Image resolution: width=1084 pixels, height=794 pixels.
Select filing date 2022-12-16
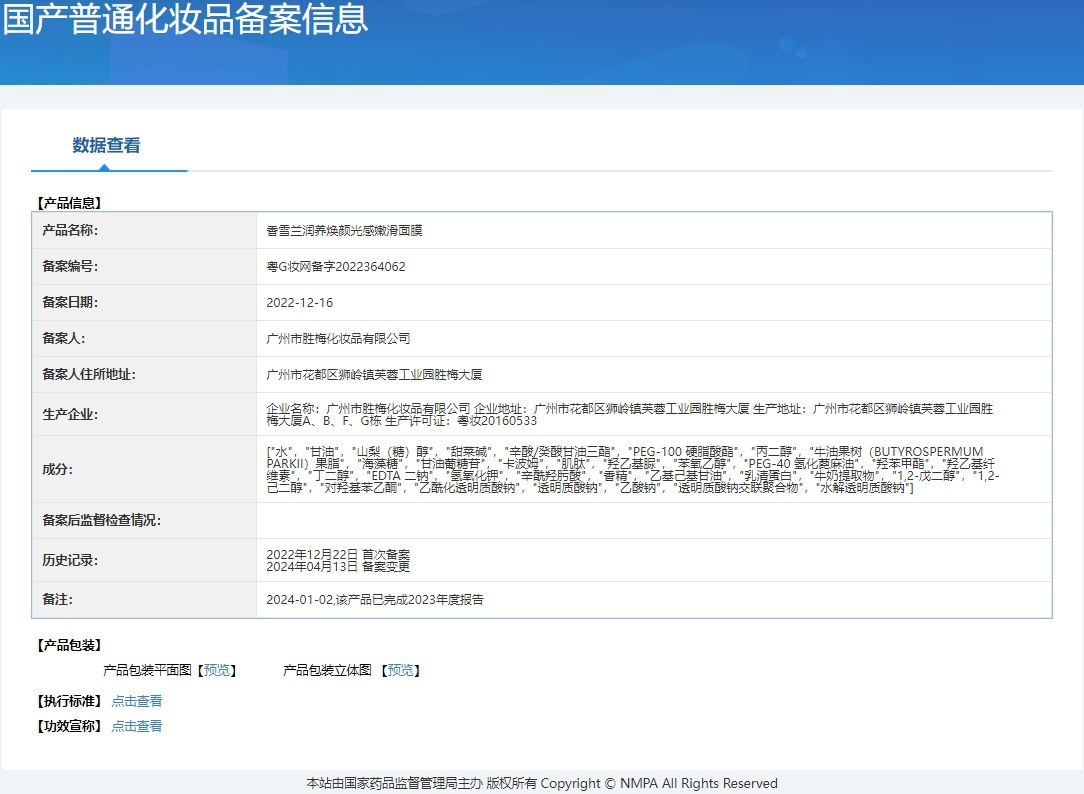(x=299, y=303)
